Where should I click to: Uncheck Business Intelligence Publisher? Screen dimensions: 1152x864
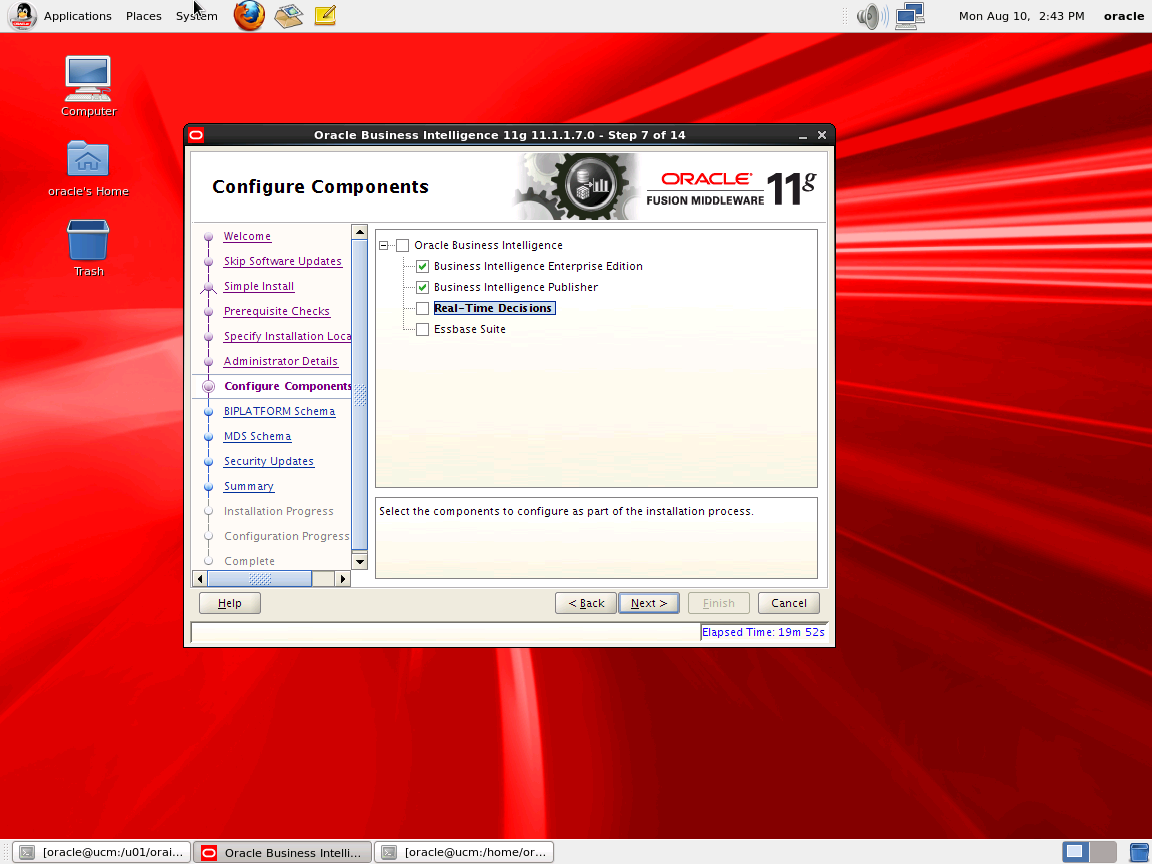coord(422,287)
